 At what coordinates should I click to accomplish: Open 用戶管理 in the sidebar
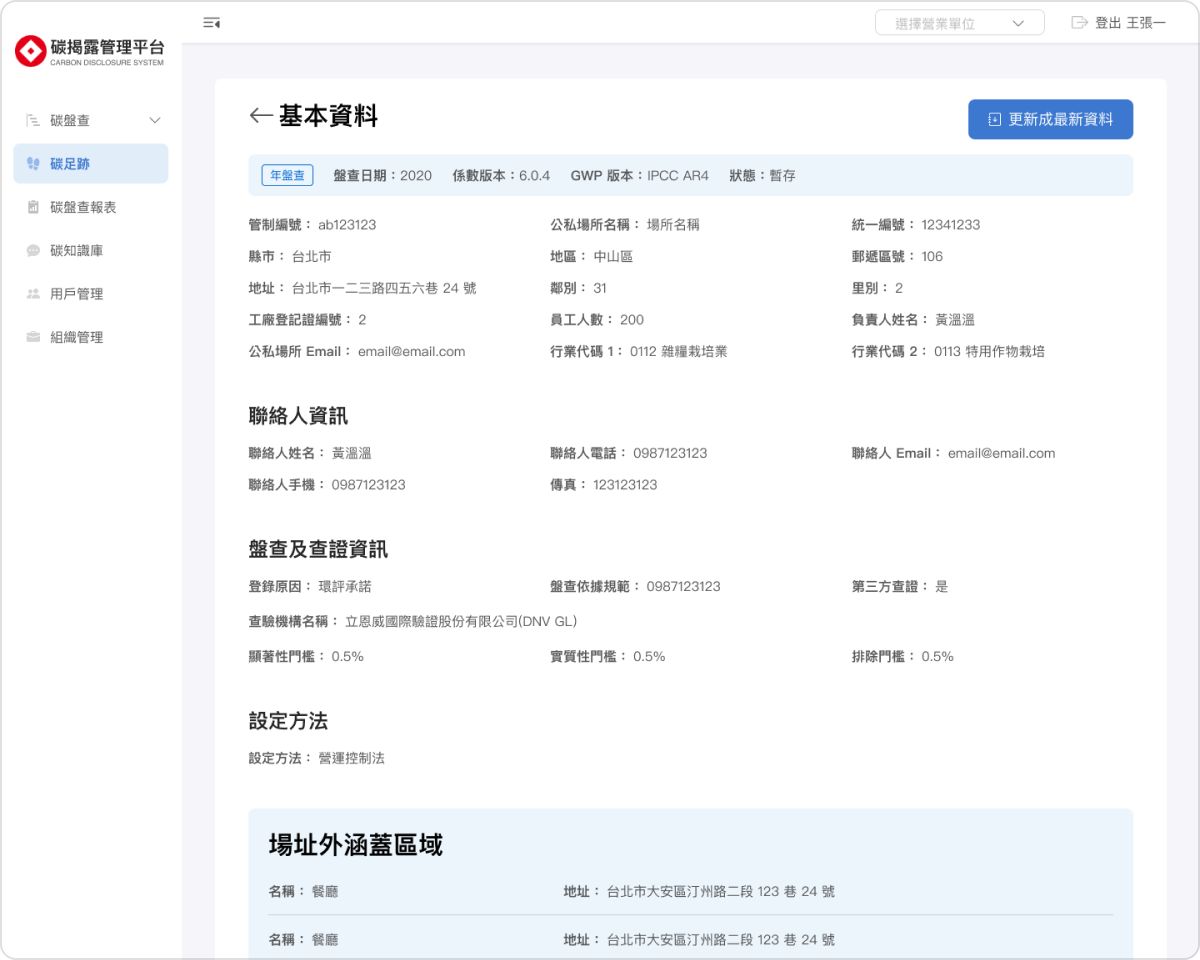coord(91,294)
